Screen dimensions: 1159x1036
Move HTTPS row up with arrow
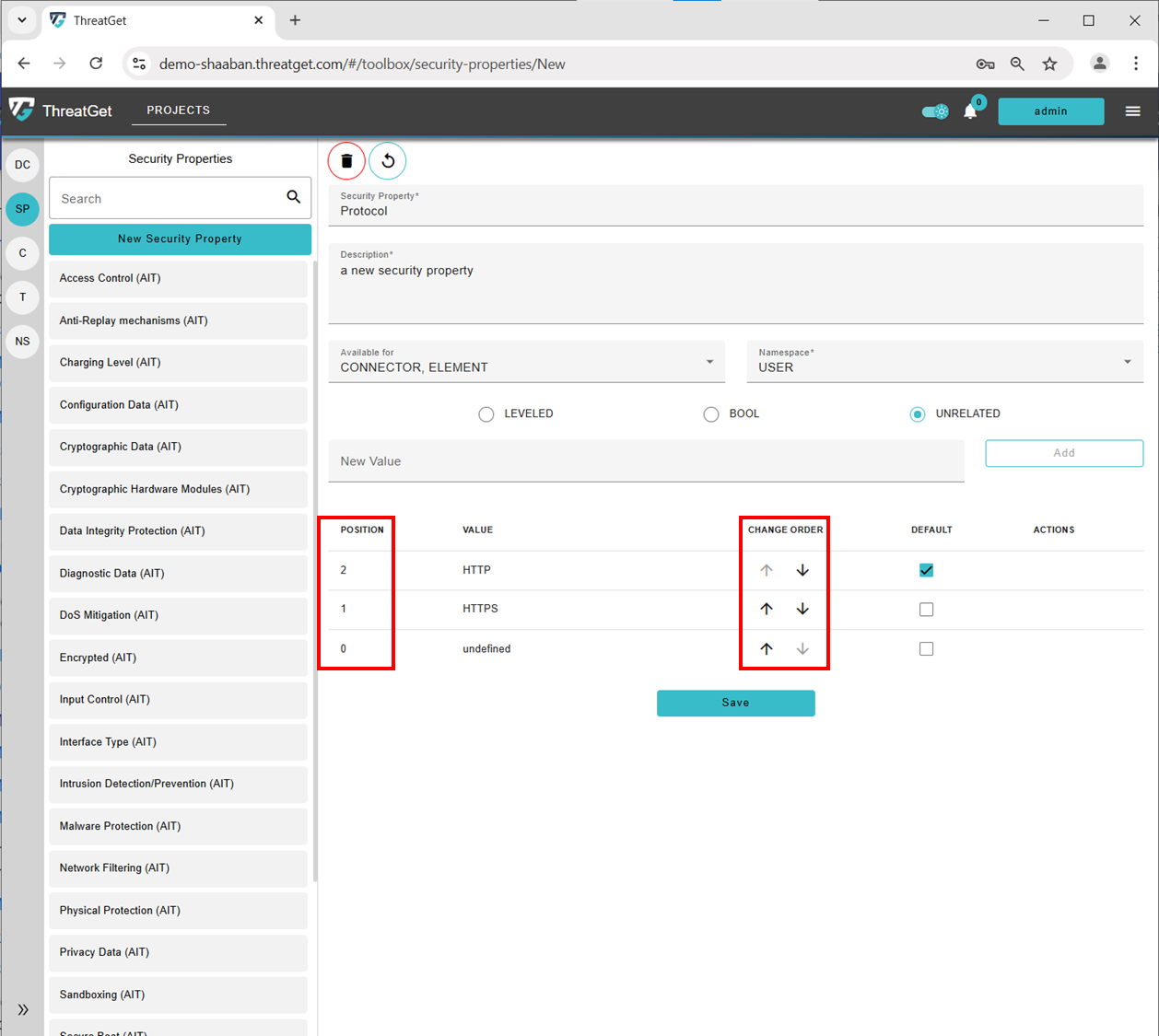767,609
